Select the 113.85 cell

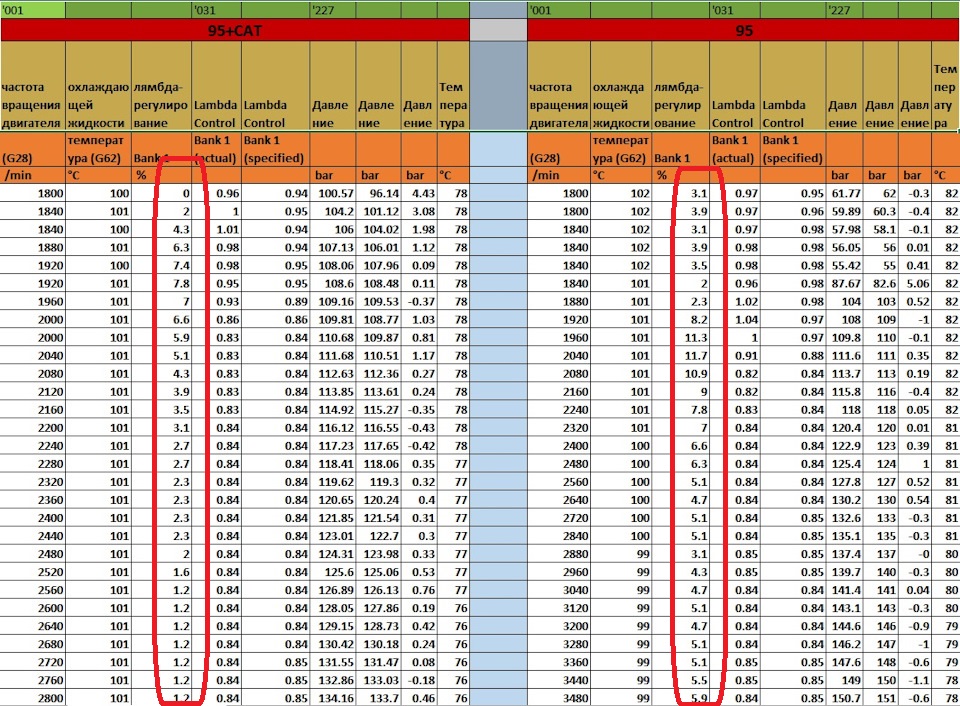[333, 391]
